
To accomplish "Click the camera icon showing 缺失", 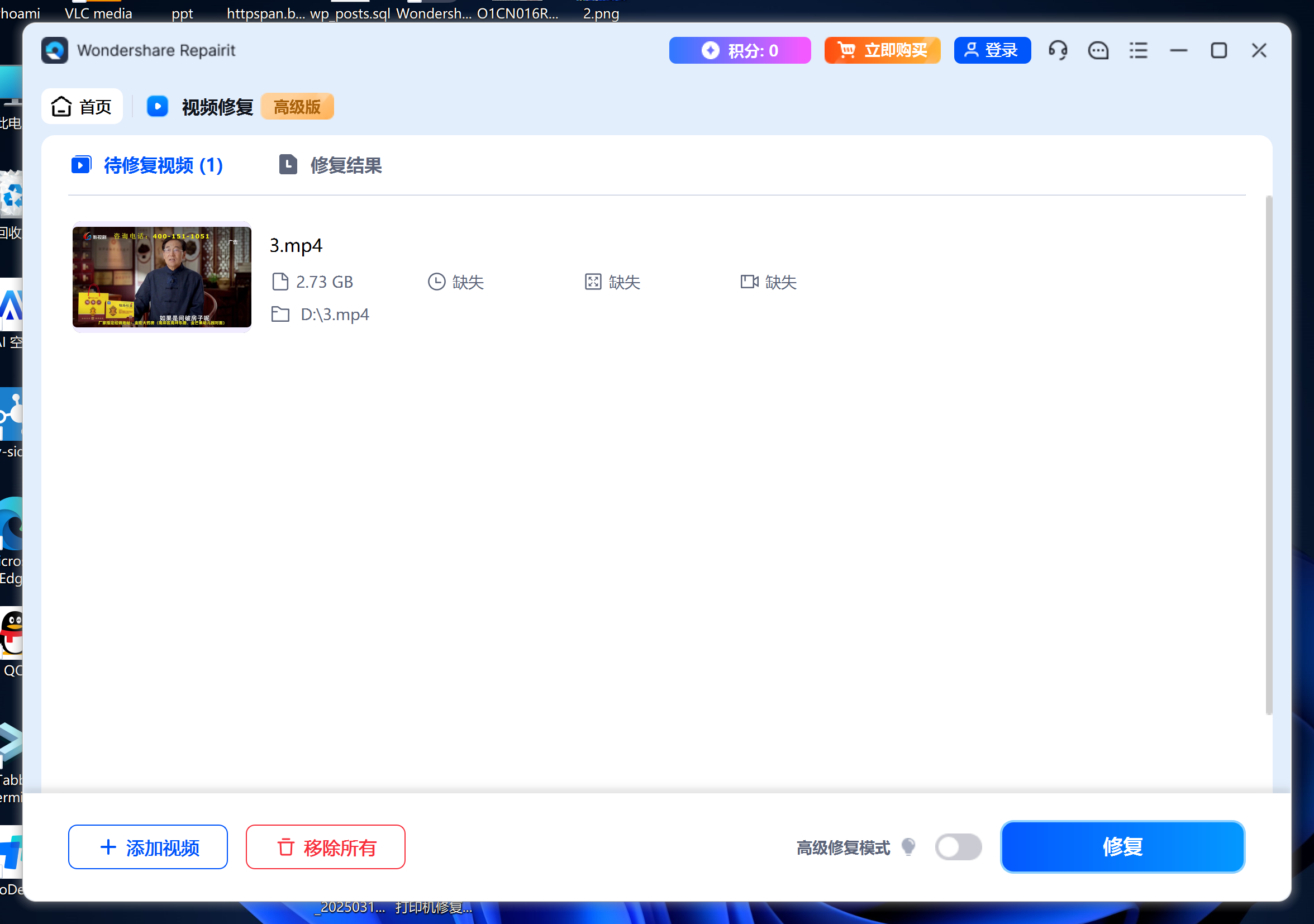I will pyautogui.click(x=749, y=282).
